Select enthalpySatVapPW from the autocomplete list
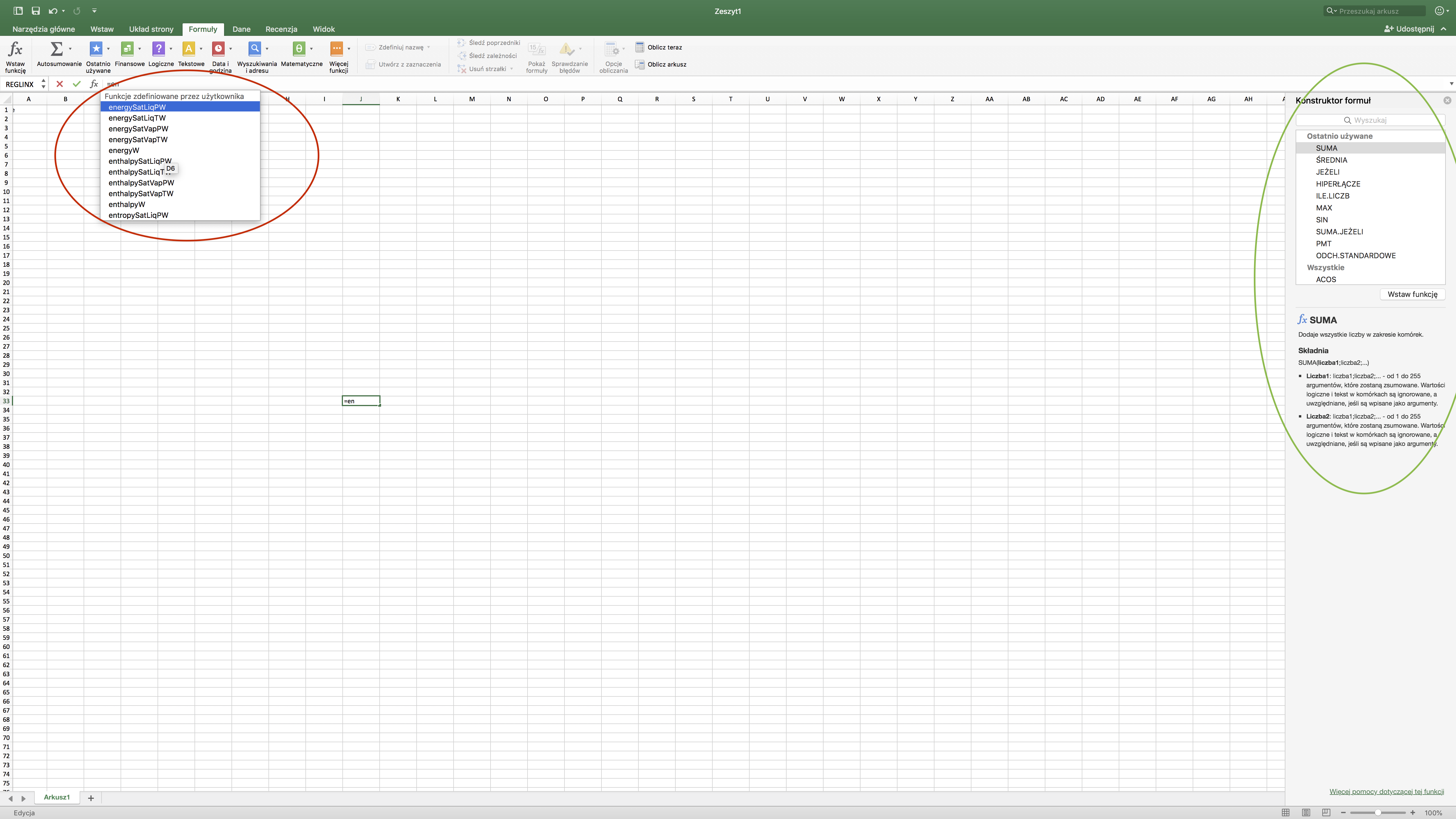This screenshot has height=819, width=1456. click(141, 183)
